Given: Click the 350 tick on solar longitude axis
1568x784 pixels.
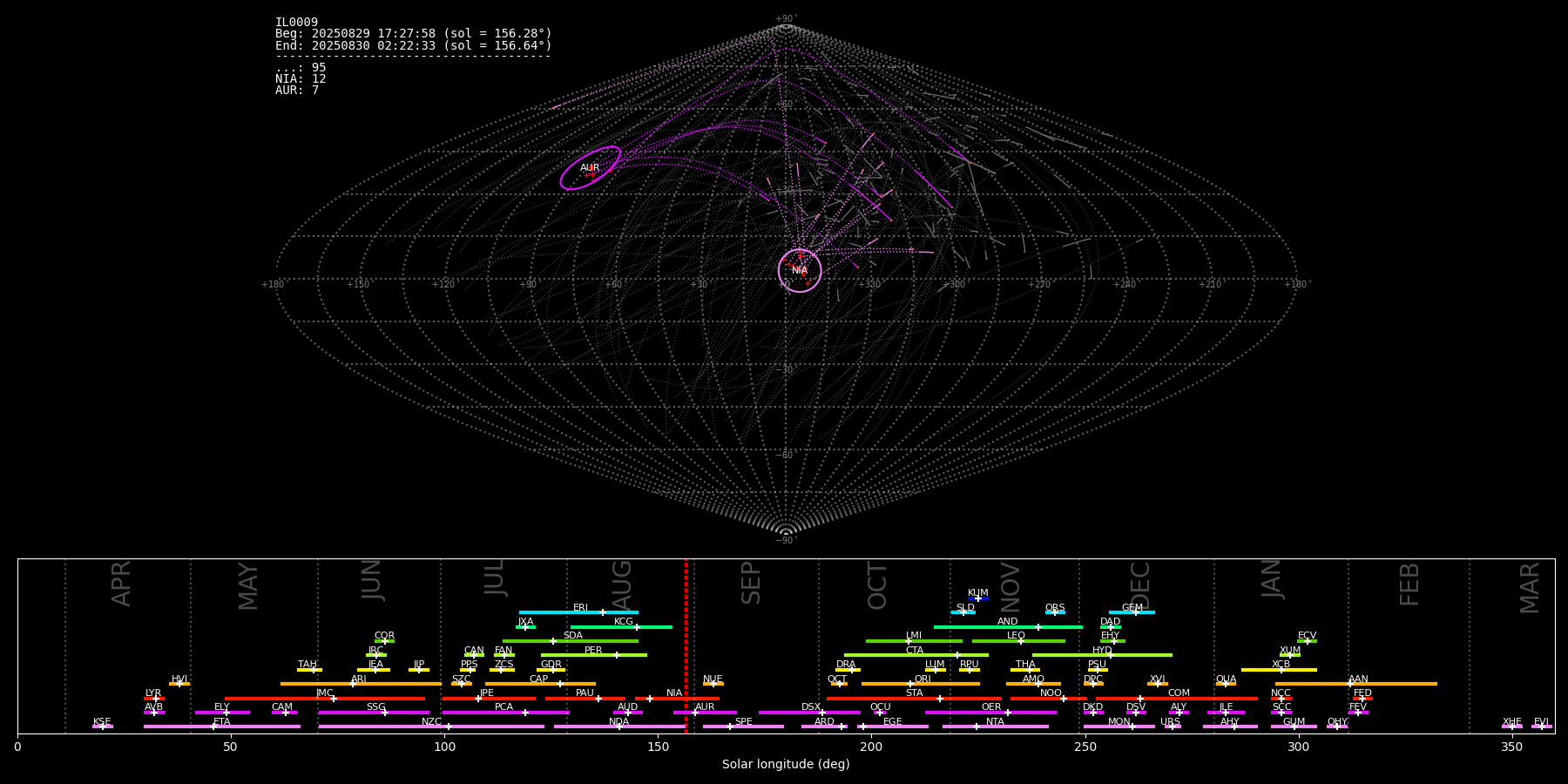Looking at the screenshot, I should pos(1511,746).
